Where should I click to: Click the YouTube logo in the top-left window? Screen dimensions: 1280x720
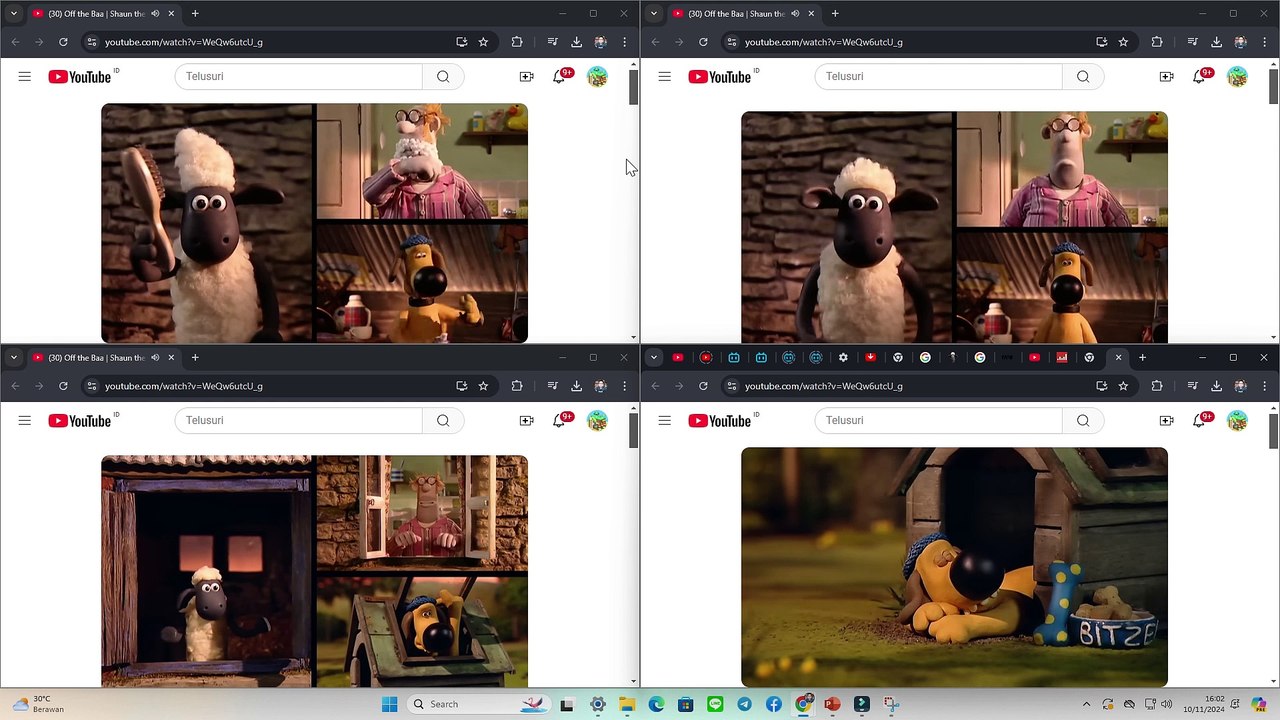pyautogui.click(x=79, y=77)
